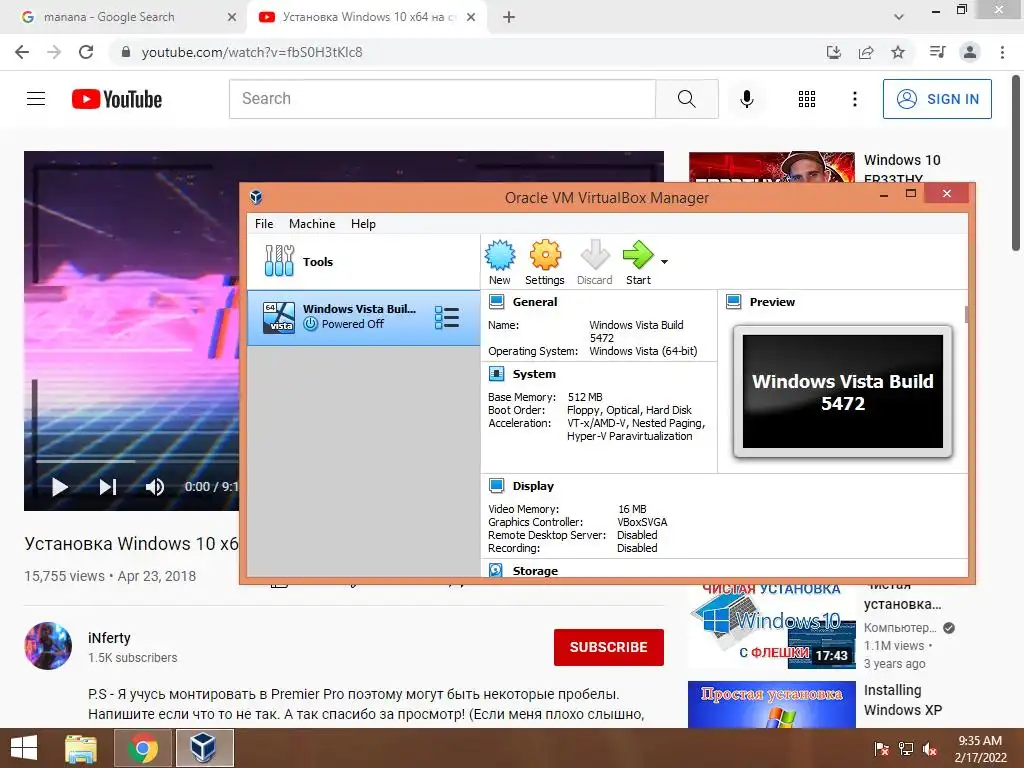1024x768 pixels.
Task: Click the VirtualBox taskbar icon
Action: pos(204,748)
